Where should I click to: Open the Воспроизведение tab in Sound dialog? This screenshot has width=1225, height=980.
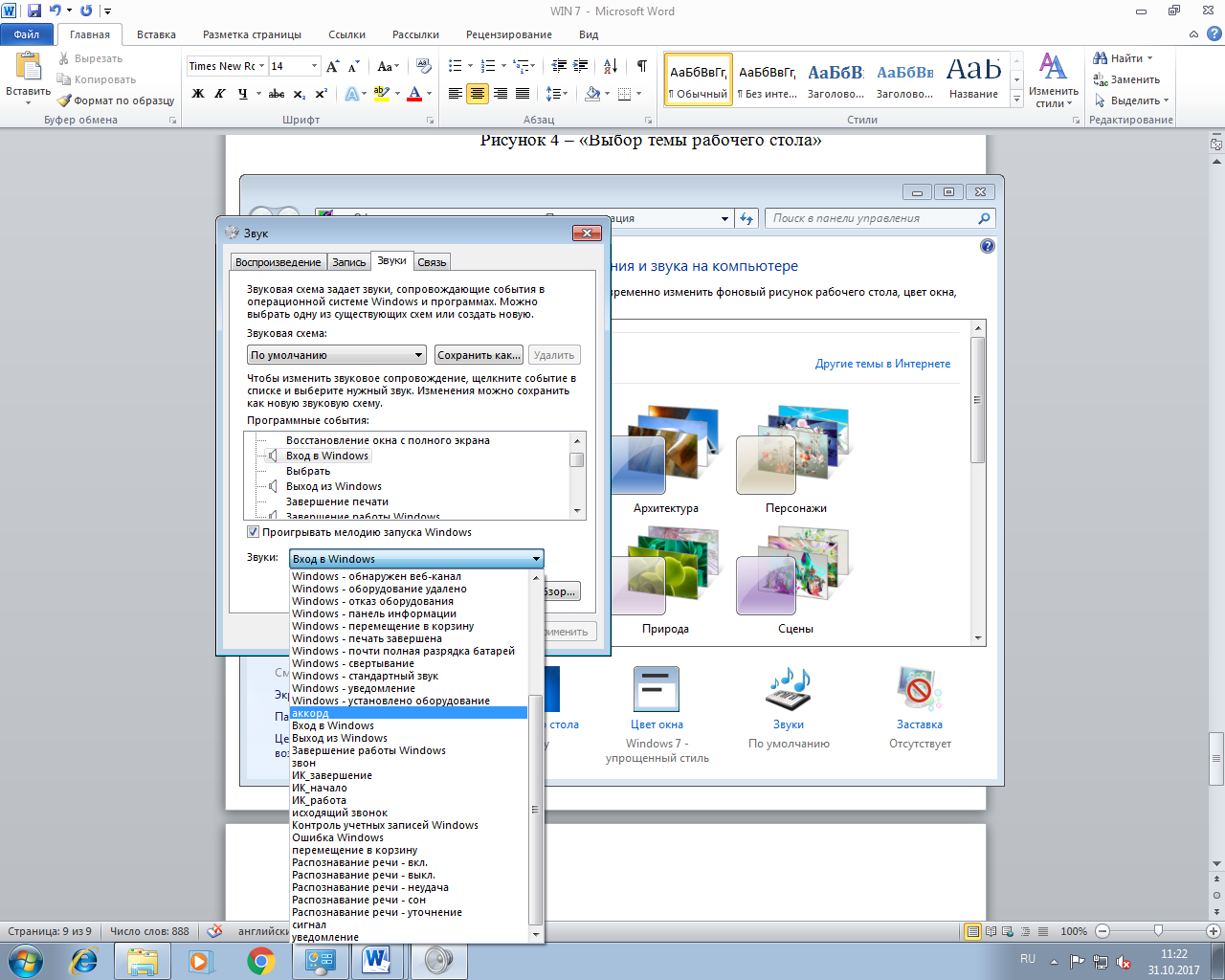pos(278,262)
